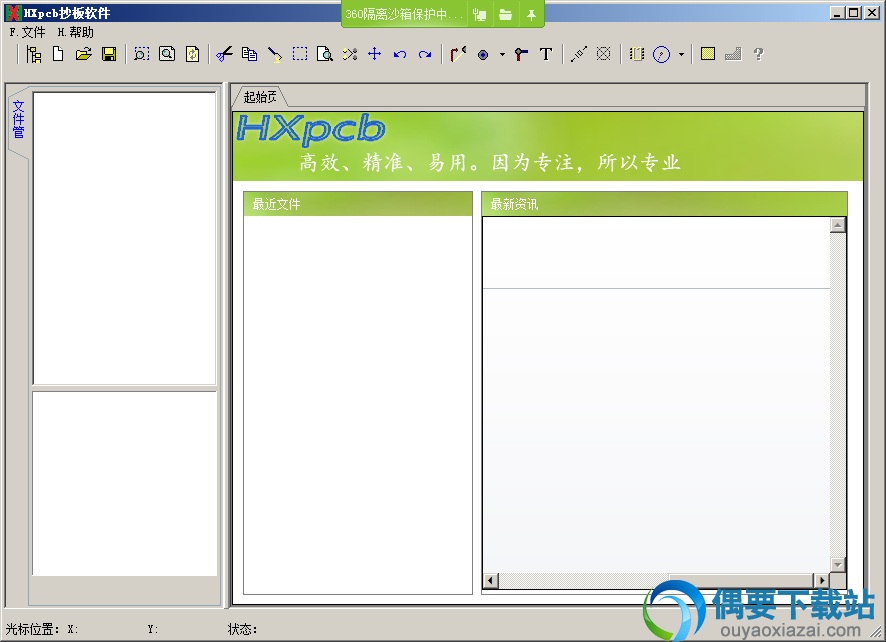Click the news panel scroll right arrow
886x642 pixels.
[822, 580]
